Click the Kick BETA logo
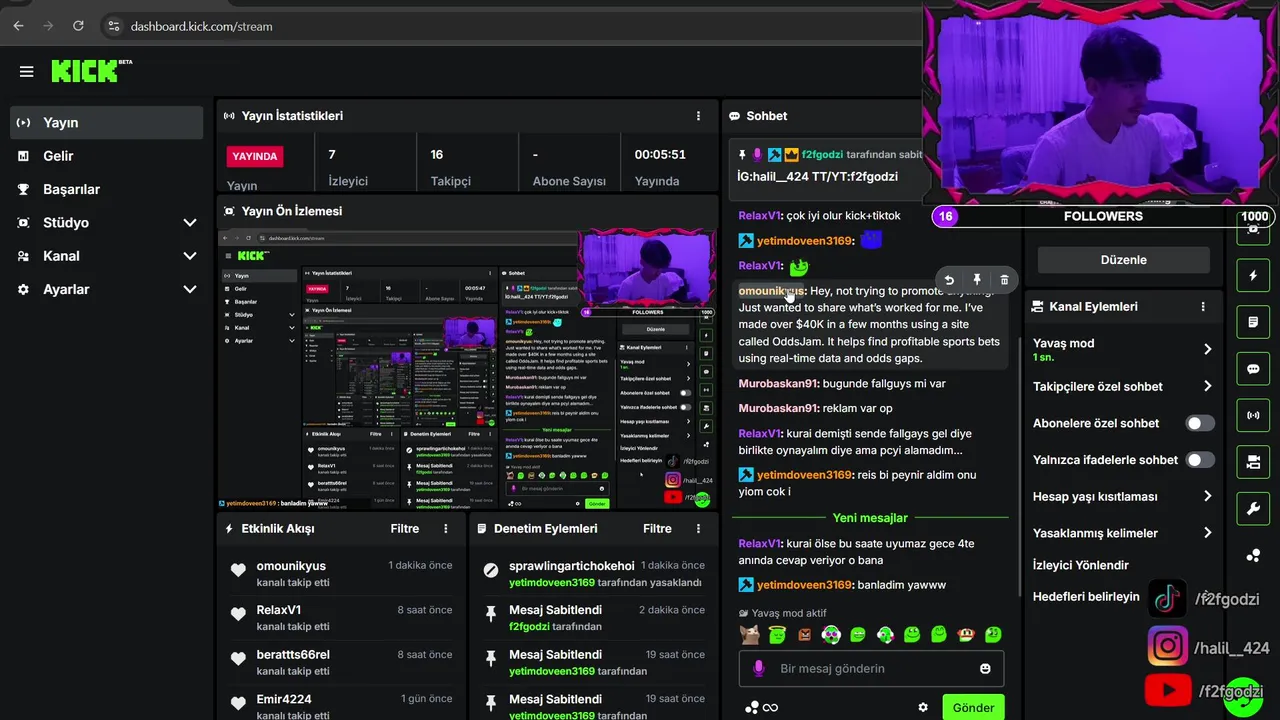The height and width of the screenshot is (720, 1280). 91,71
